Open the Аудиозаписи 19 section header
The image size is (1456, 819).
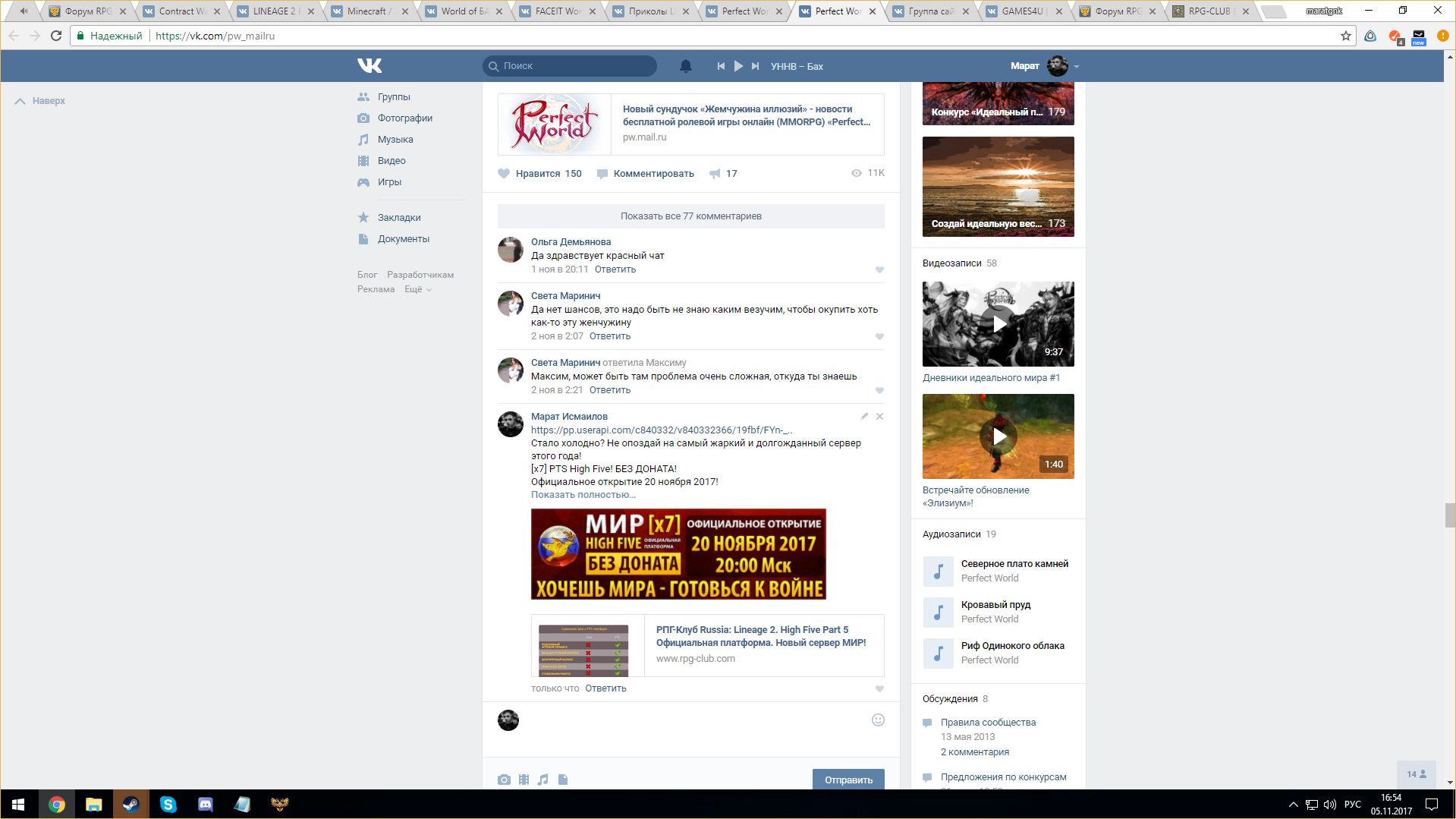(959, 534)
